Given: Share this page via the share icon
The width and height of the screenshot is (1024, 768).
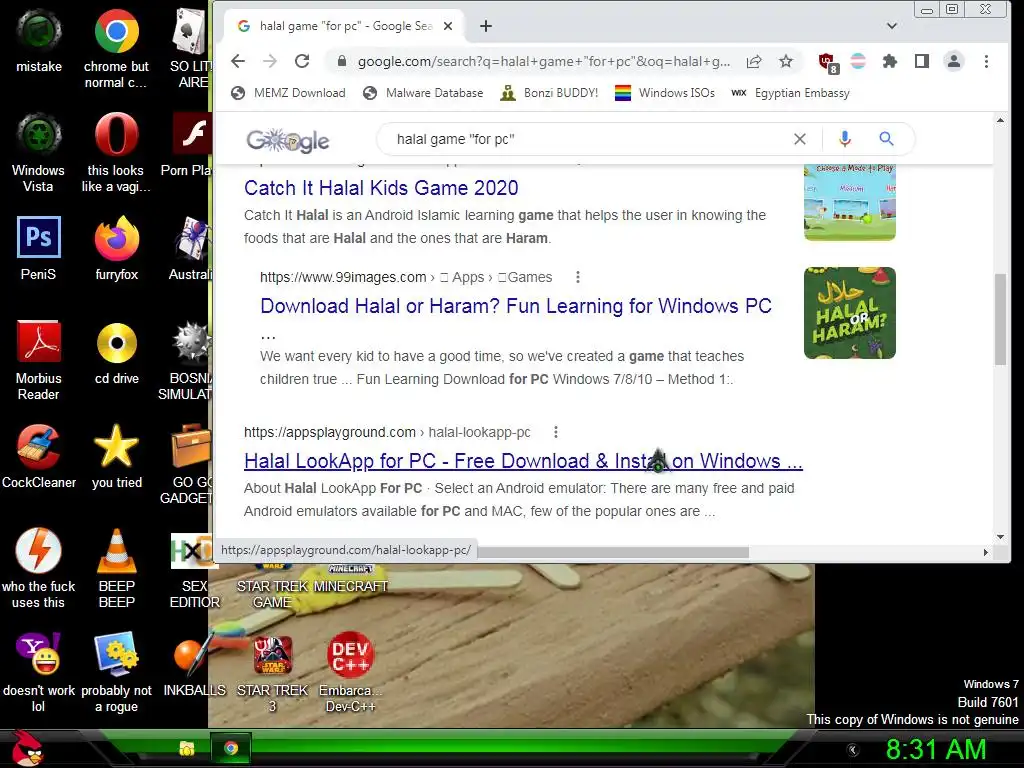Looking at the screenshot, I should coord(754,61).
